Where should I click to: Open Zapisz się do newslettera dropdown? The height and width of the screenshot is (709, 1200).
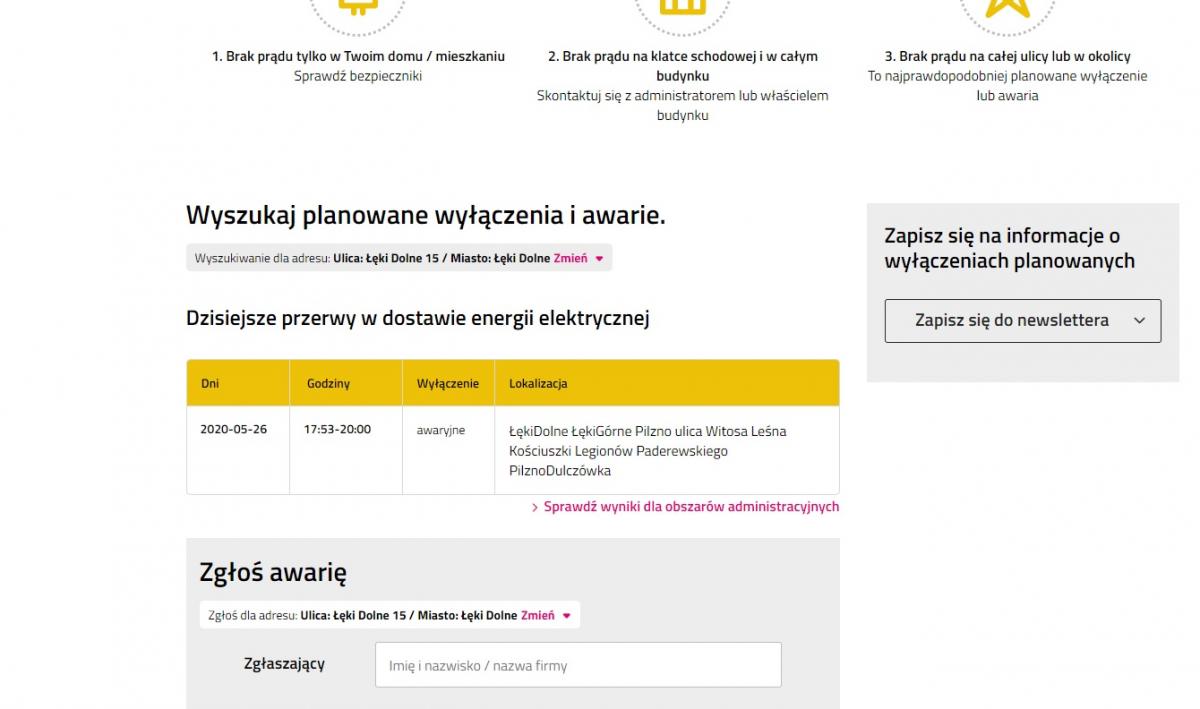1023,321
